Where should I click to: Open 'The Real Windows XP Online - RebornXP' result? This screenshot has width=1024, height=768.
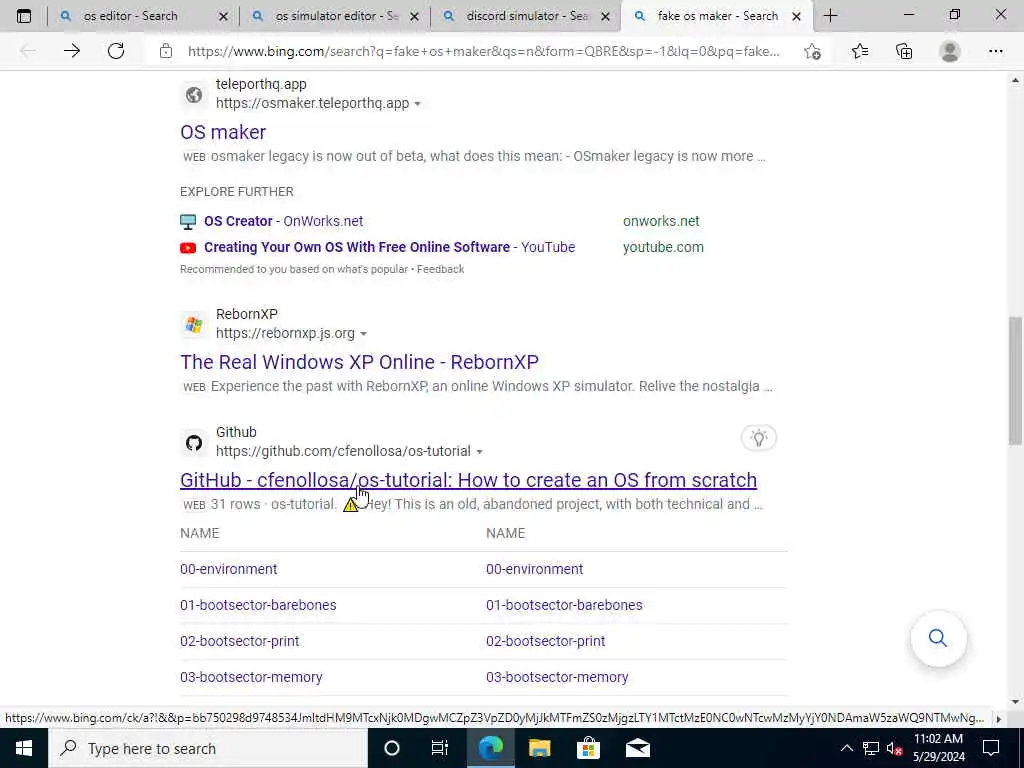[359, 362]
